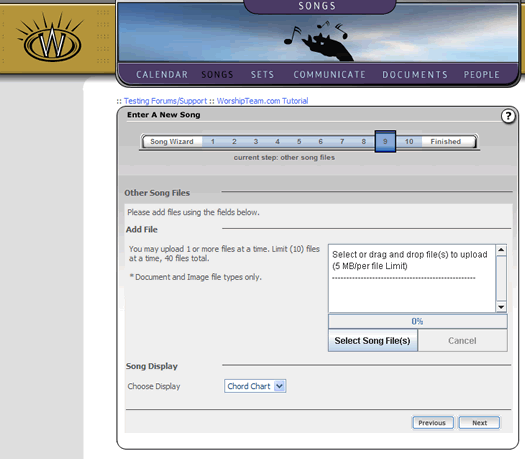The image size is (525, 459).
Task: Click the Select Song File(s) button
Action: click(x=373, y=340)
